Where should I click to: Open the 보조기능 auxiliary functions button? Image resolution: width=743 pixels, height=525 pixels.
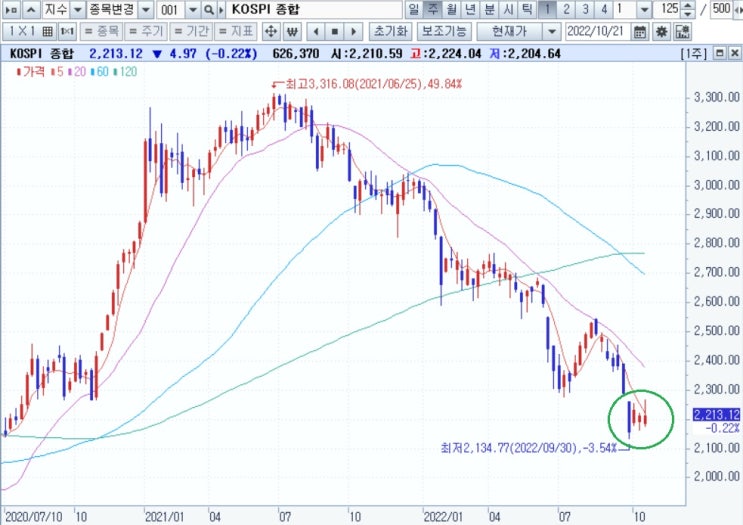(x=444, y=32)
